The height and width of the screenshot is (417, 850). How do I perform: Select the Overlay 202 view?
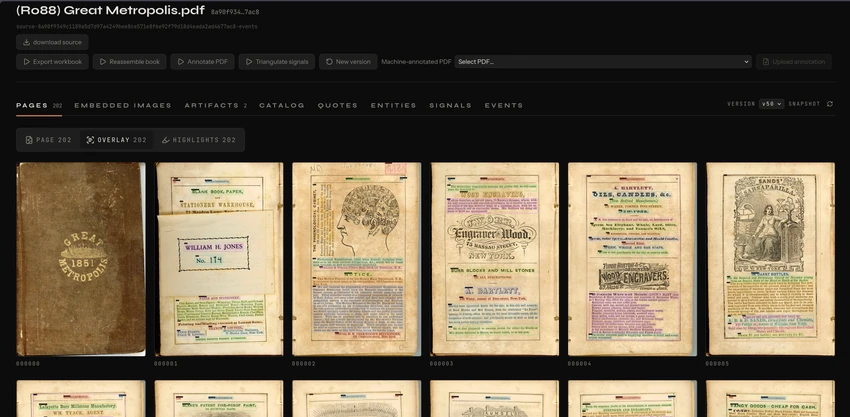click(117, 140)
